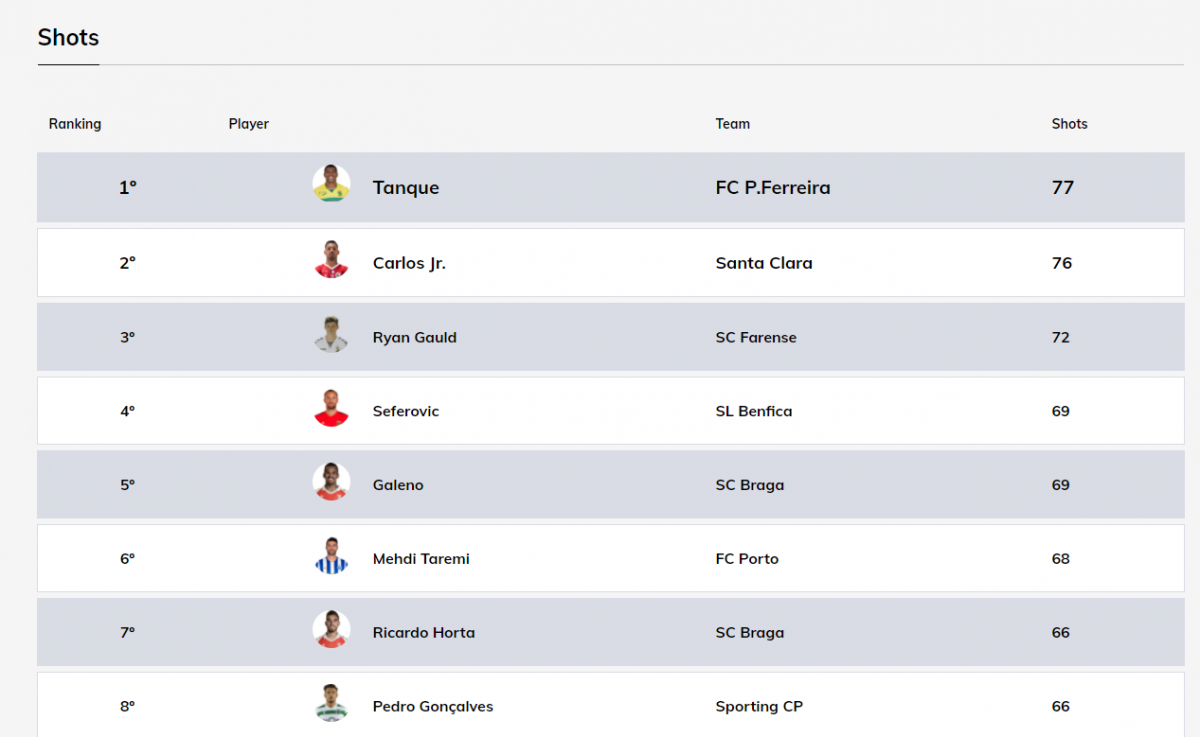Screen dimensions: 1200x737
Task: Click Ricardo Horta's player avatar
Action: (331, 632)
